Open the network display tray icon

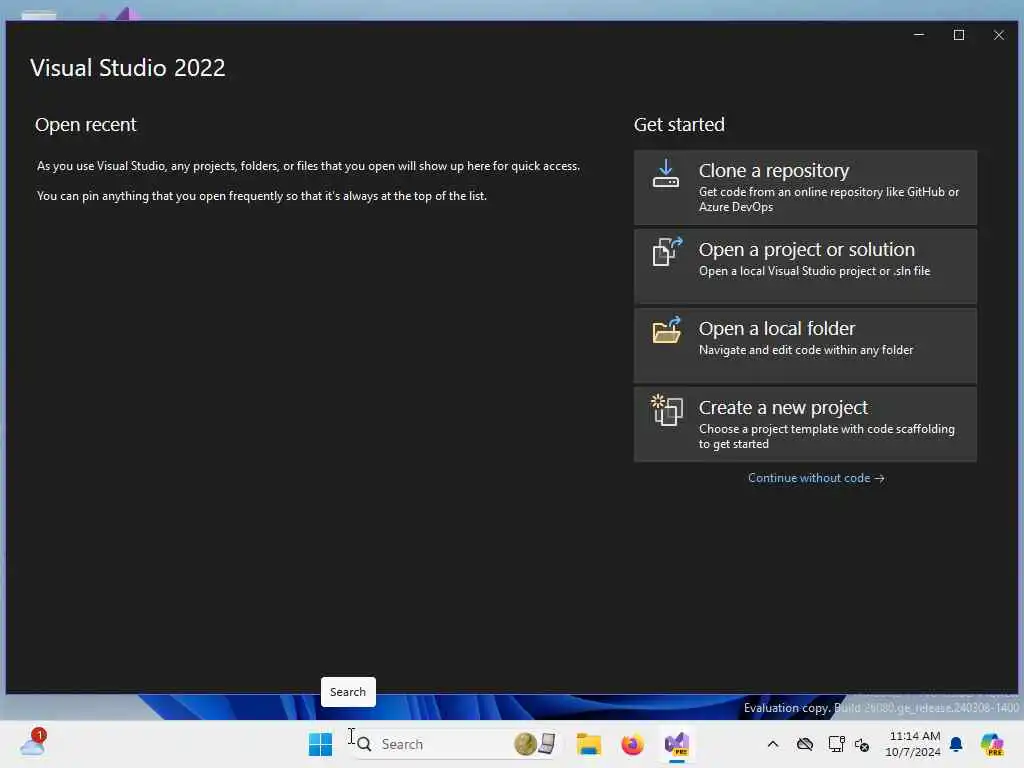(x=837, y=744)
